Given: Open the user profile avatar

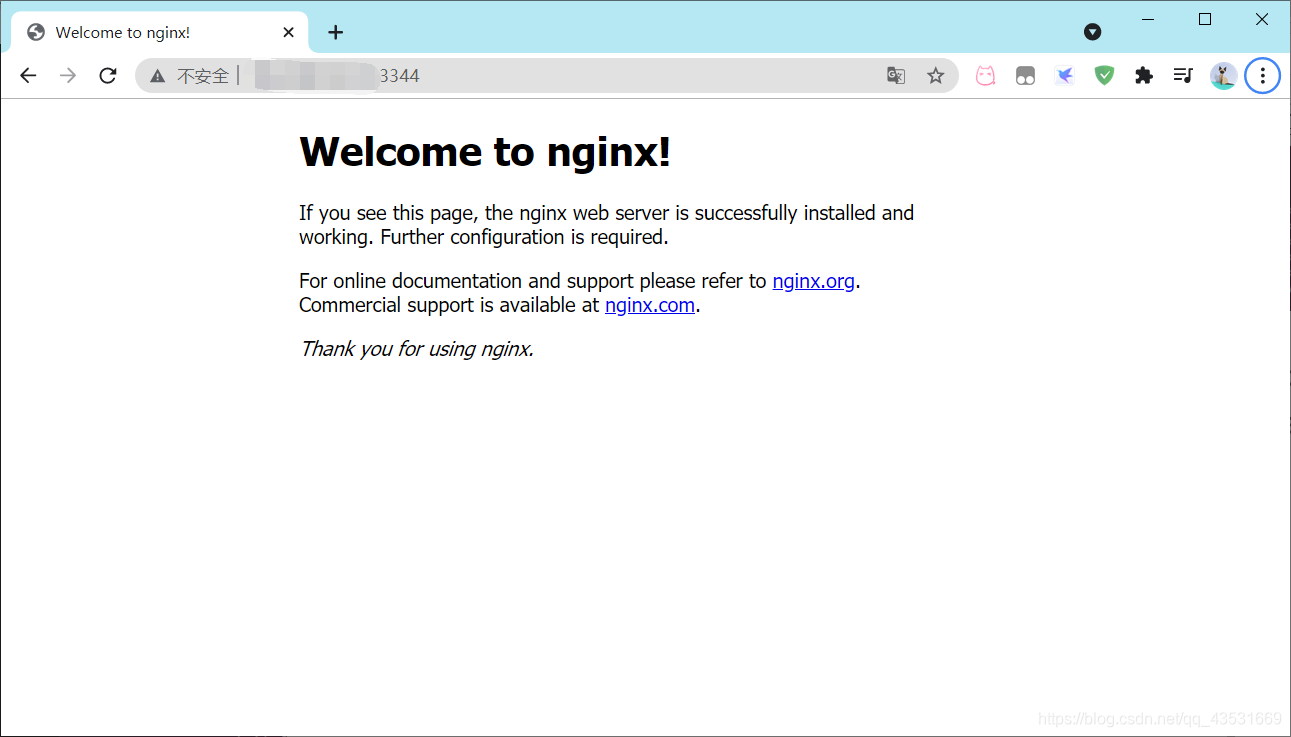Looking at the screenshot, I should [1223, 76].
